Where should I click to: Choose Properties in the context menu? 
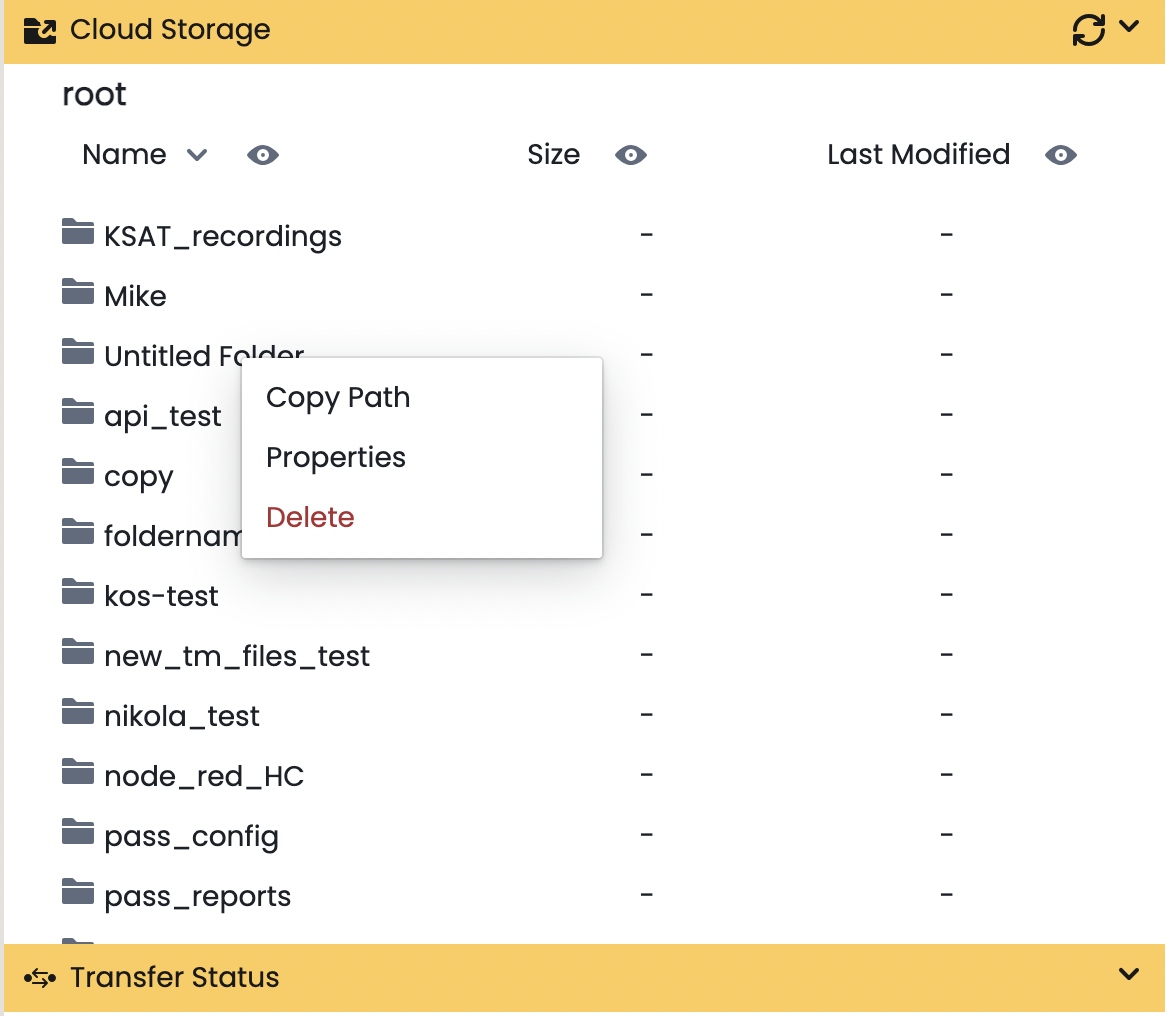(x=336, y=457)
